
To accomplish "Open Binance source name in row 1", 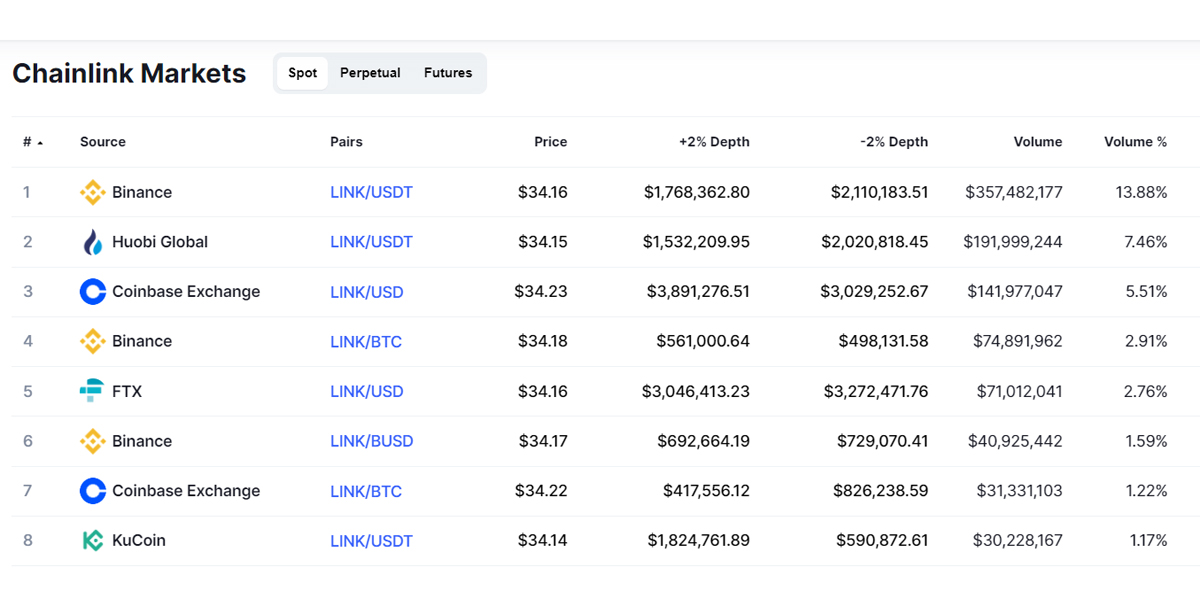I will pyautogui.click(x=142, y=192).
